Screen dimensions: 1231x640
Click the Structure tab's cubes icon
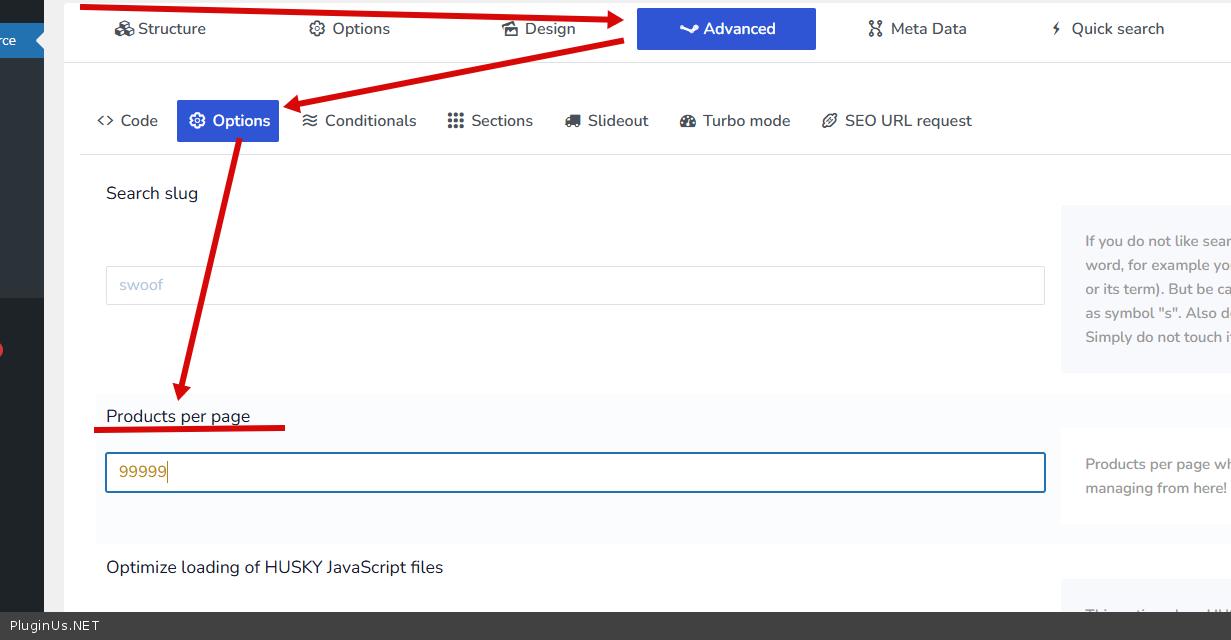(x=124, y=29)
